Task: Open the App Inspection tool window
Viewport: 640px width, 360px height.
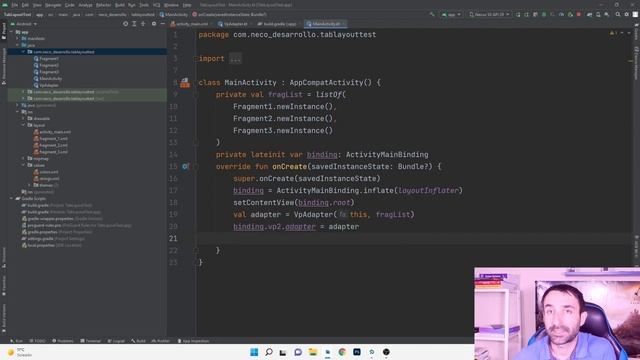Action: point(193,341)
